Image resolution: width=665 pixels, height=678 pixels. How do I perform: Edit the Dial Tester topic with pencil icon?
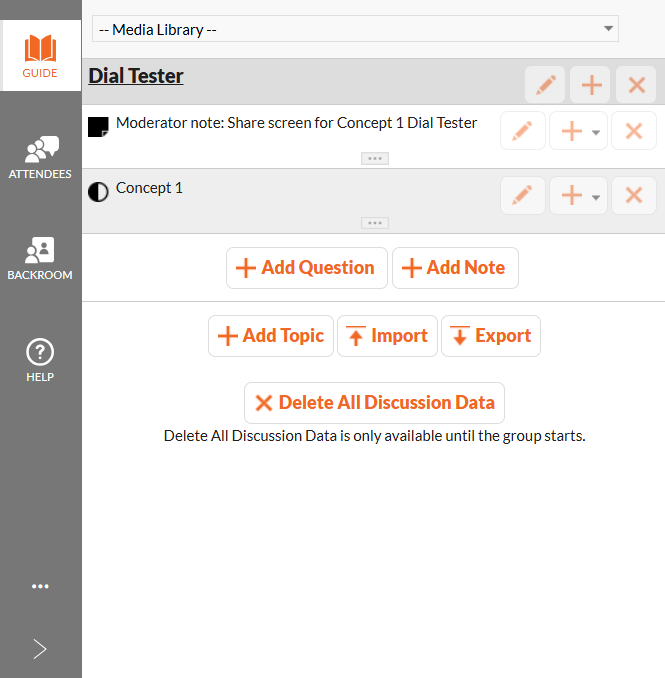coord(545,85)
